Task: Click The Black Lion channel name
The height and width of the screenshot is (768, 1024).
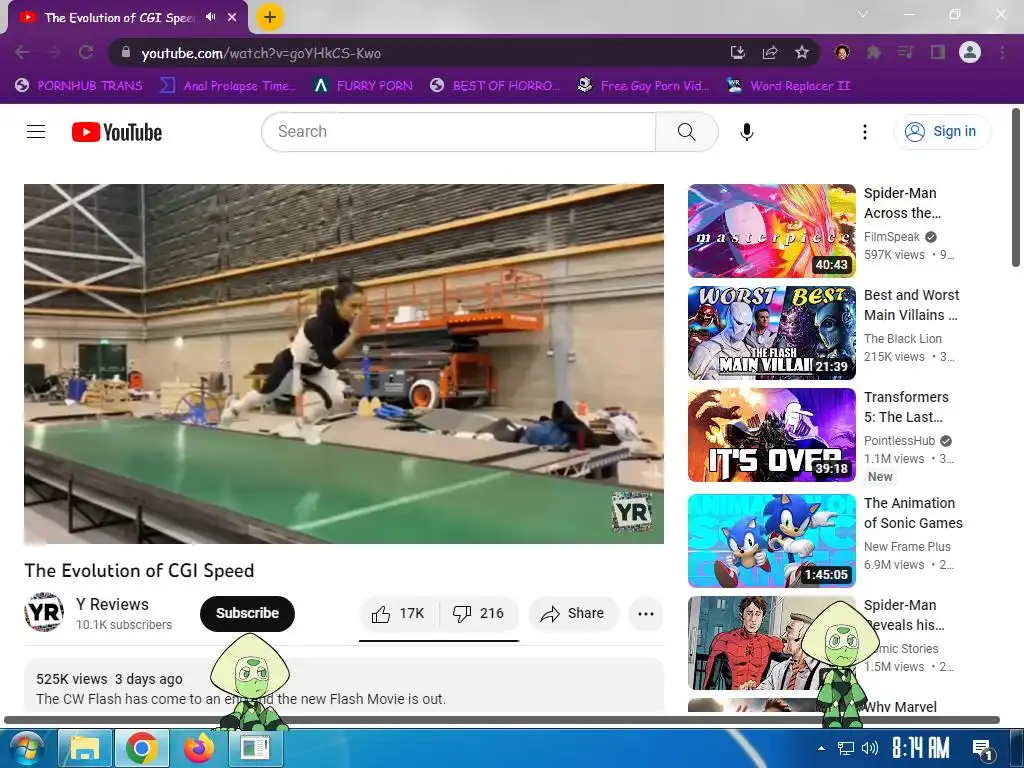Action: 903,339
